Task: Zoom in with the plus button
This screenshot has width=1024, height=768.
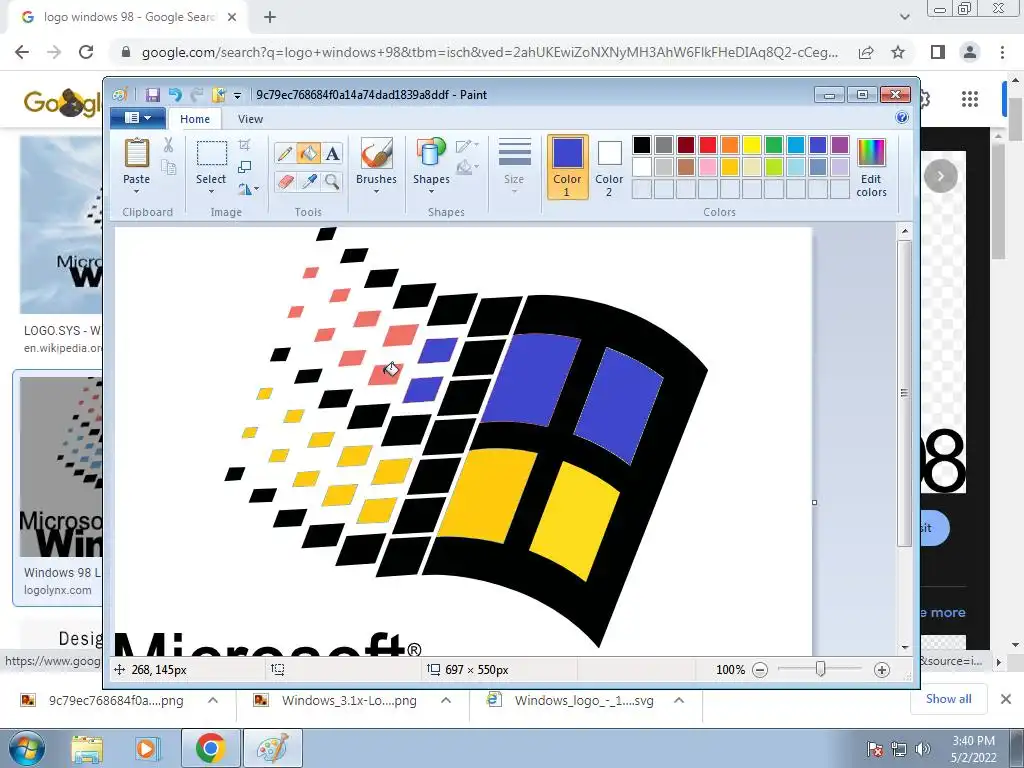Action: [x=882, y=670]
